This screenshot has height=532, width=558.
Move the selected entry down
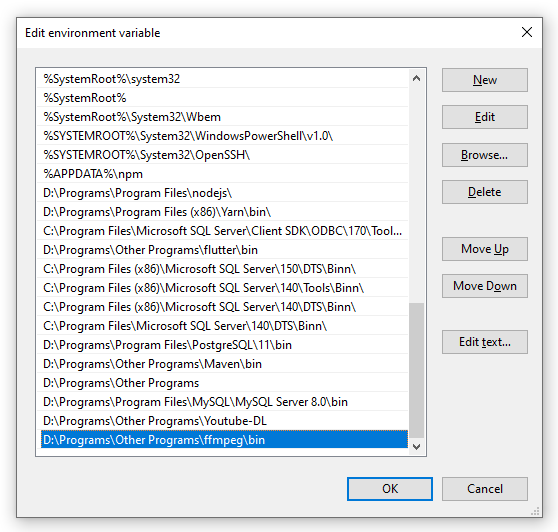485,286
